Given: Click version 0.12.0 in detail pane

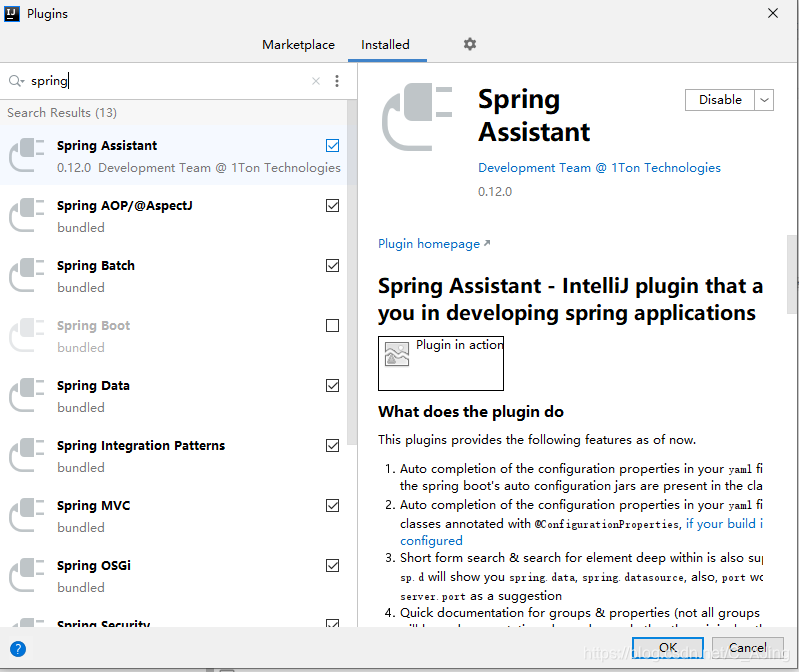Looking at the screenshot, I should pos(495,192).
